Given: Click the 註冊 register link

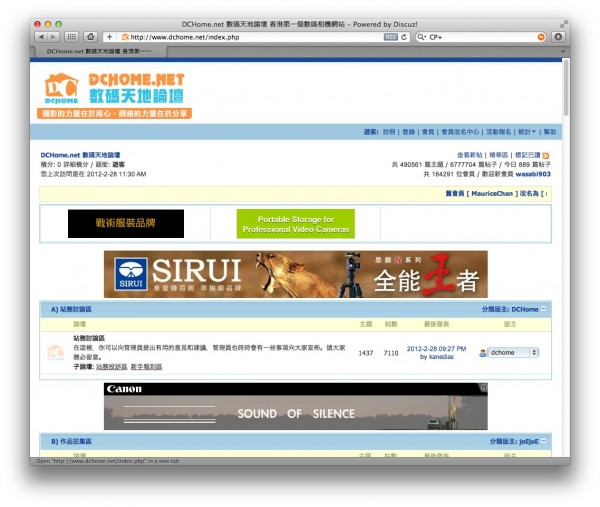Looking at the screenshot, I should [x=389, y=132].
